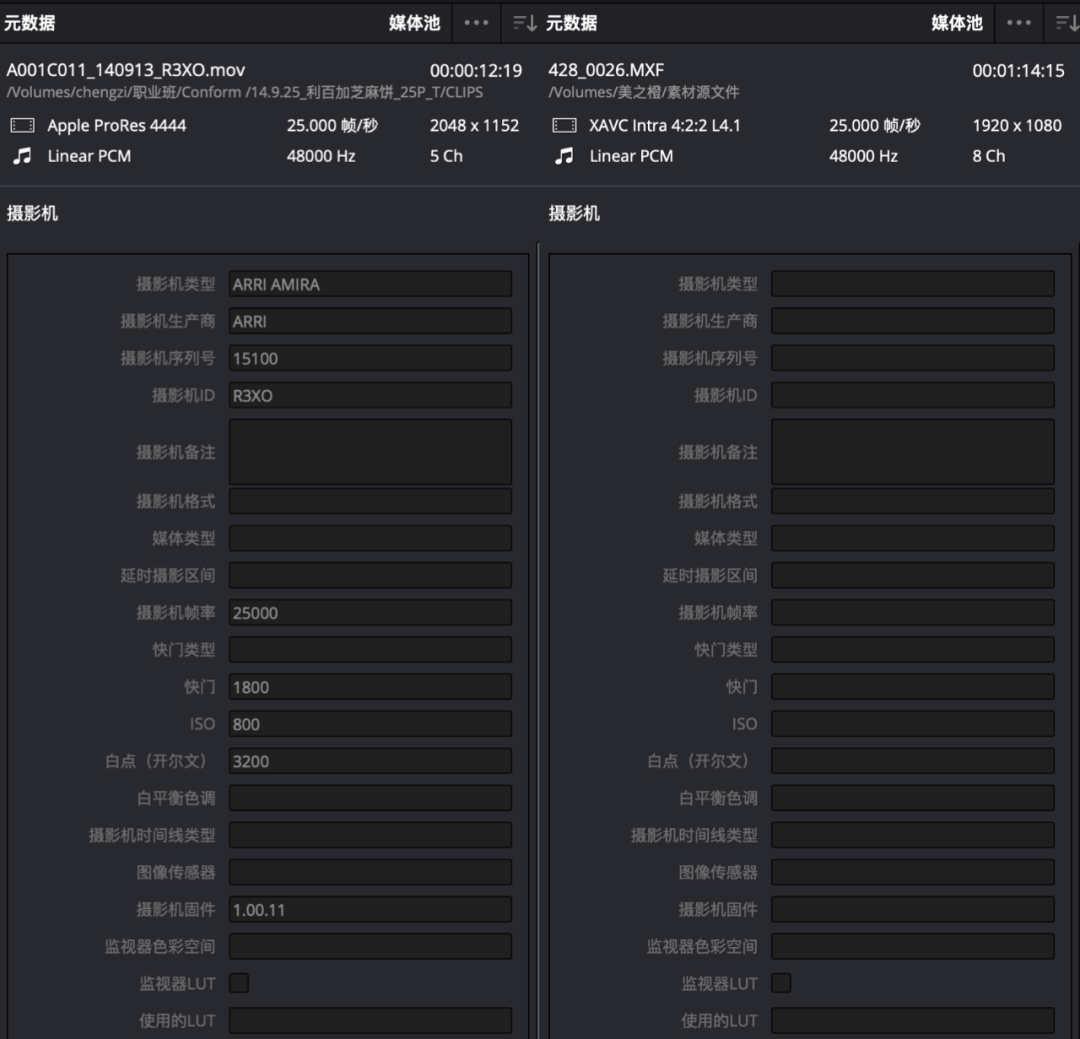Click the ISO field showing 800
Viewport: 1080px width, 1039px height.
click(370, 724)
